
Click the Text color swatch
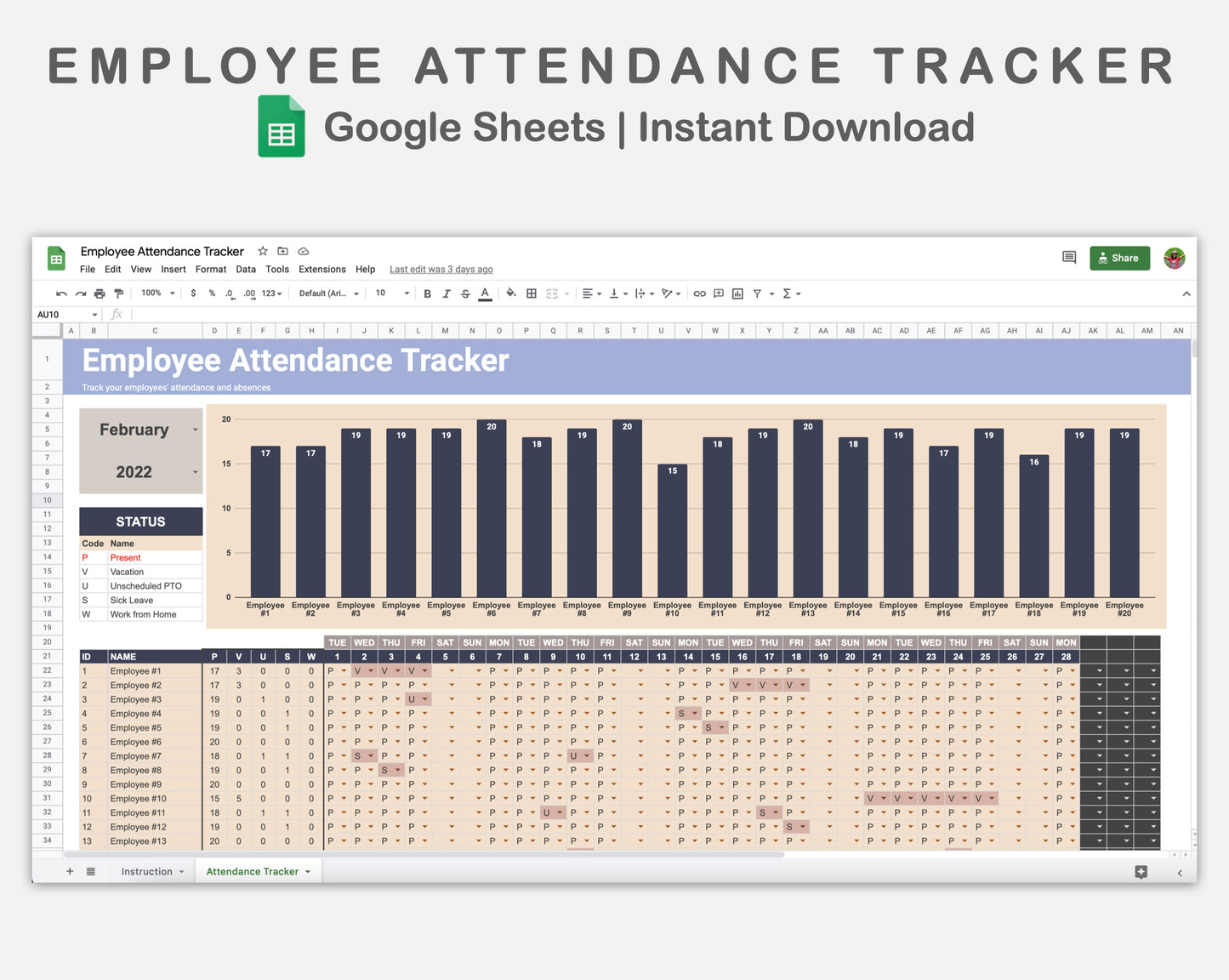(485, 293)
